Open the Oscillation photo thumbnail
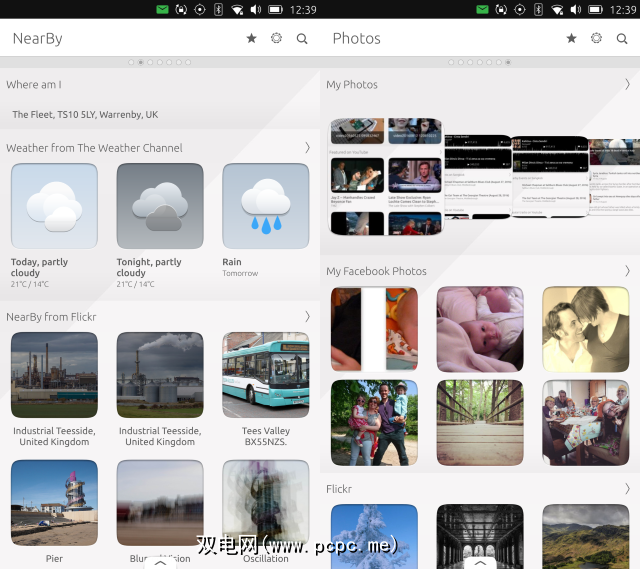Screen dimensions: 640x569 coord(266,503)
